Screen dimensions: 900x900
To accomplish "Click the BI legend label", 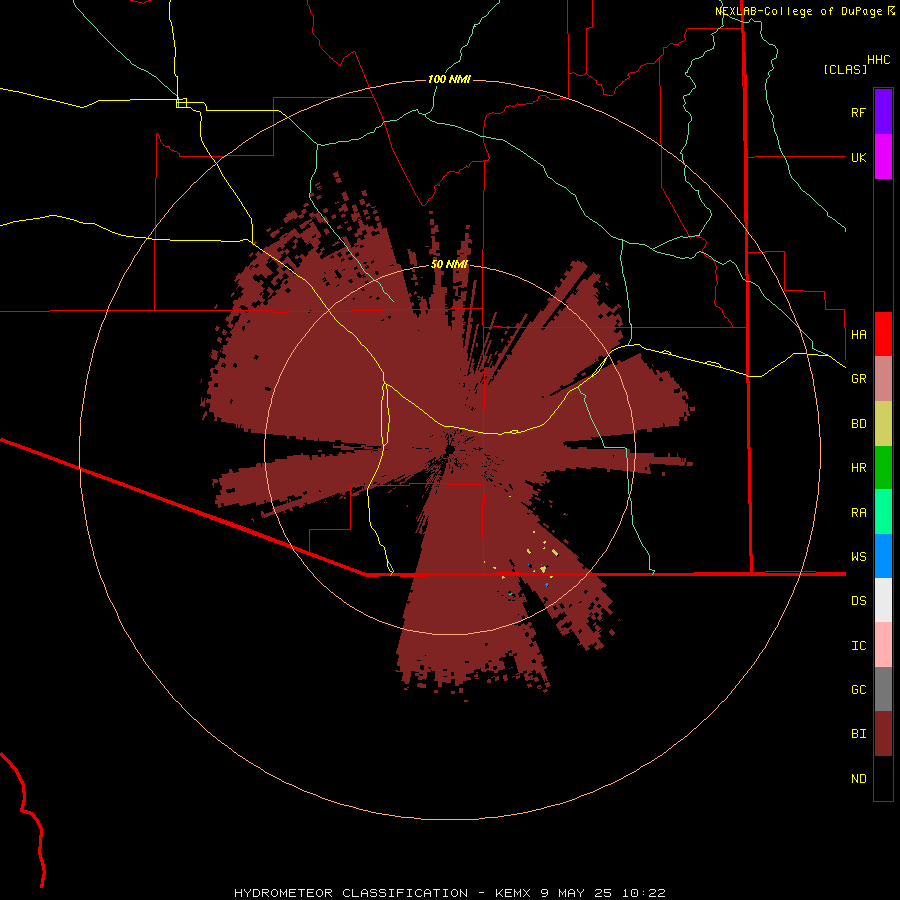I will tap(858, 734).
